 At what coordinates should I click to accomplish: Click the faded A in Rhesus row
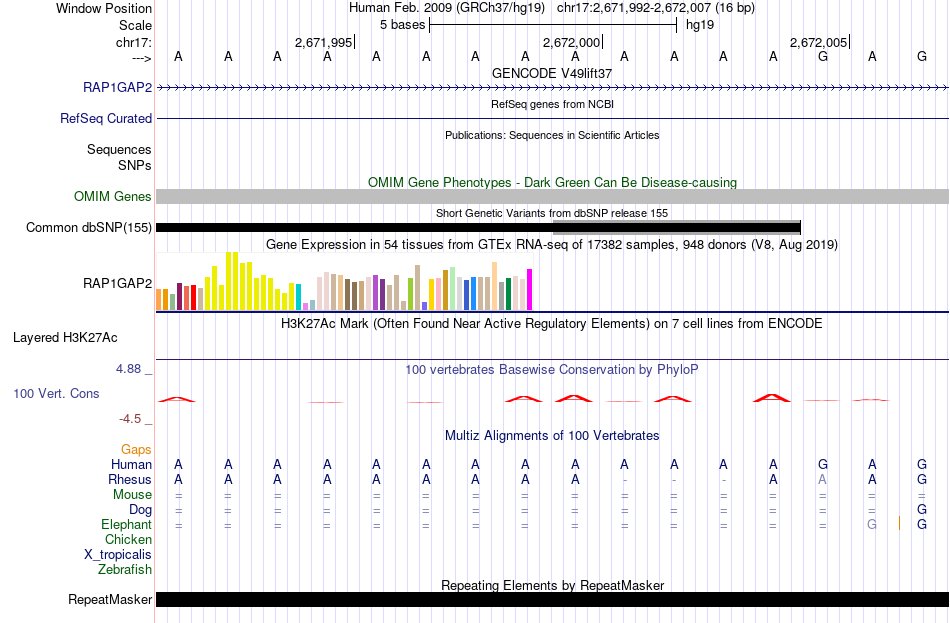click(822, 479)
